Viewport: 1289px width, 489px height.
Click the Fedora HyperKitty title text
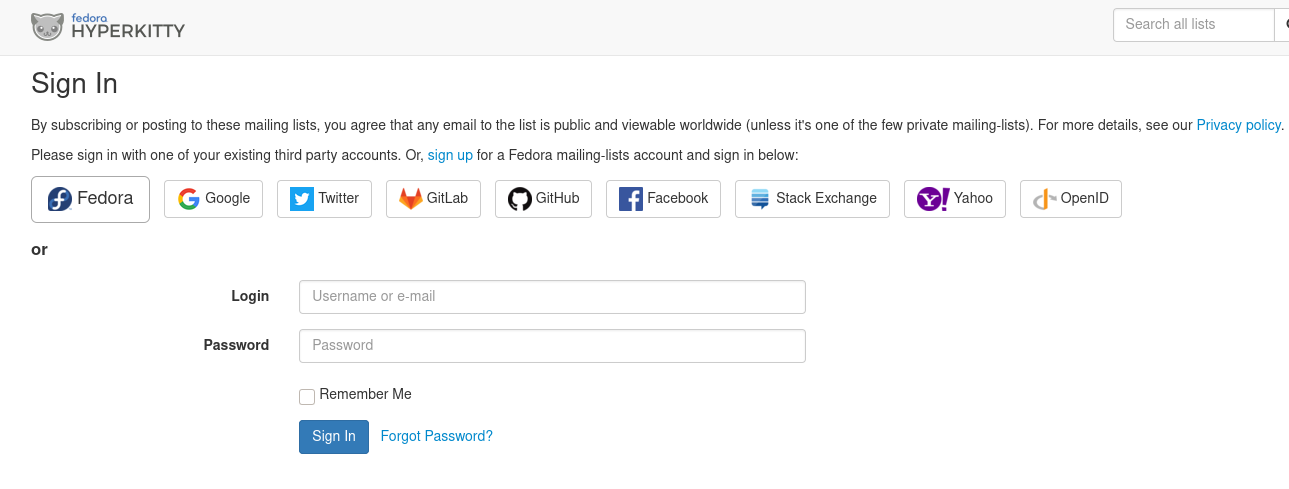(x=127, y=29)
